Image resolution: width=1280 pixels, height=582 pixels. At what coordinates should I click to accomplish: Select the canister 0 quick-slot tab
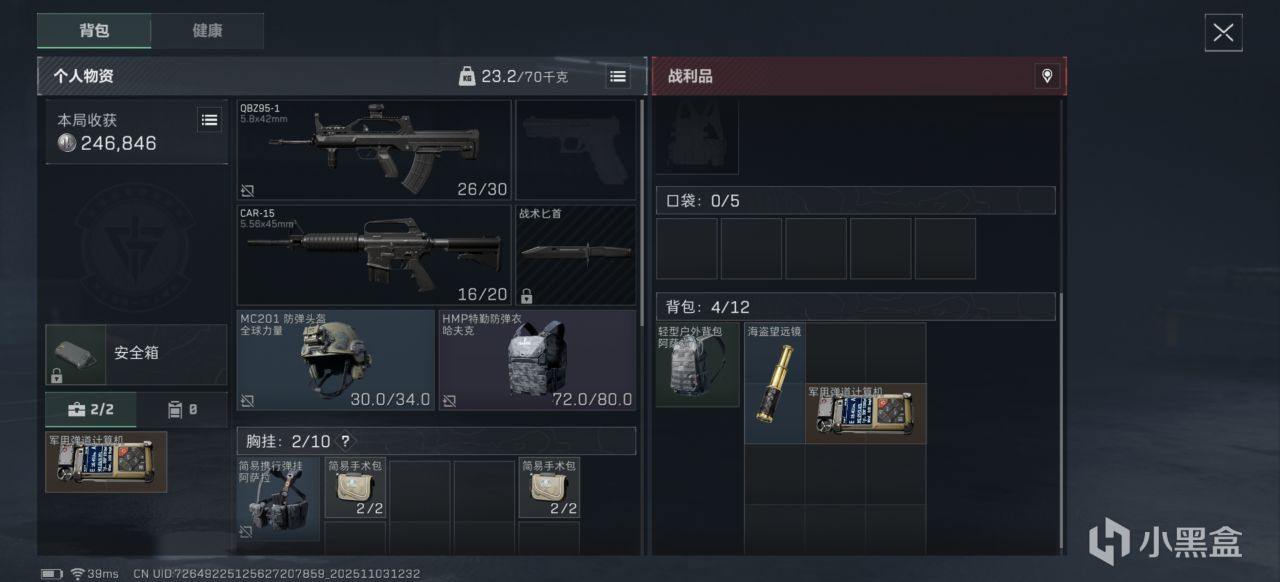182,409
